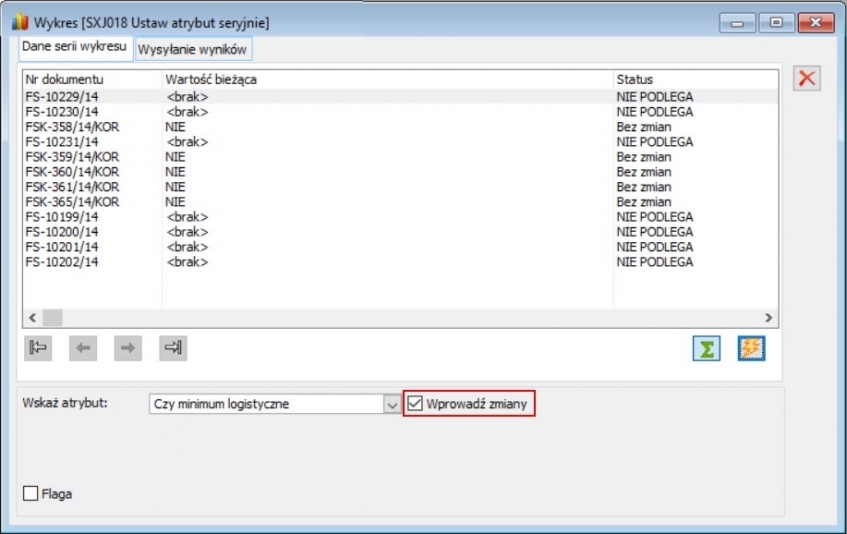Go to the next record arrow
The width and height of the screenshot is (847, 534).
[128, 348]
